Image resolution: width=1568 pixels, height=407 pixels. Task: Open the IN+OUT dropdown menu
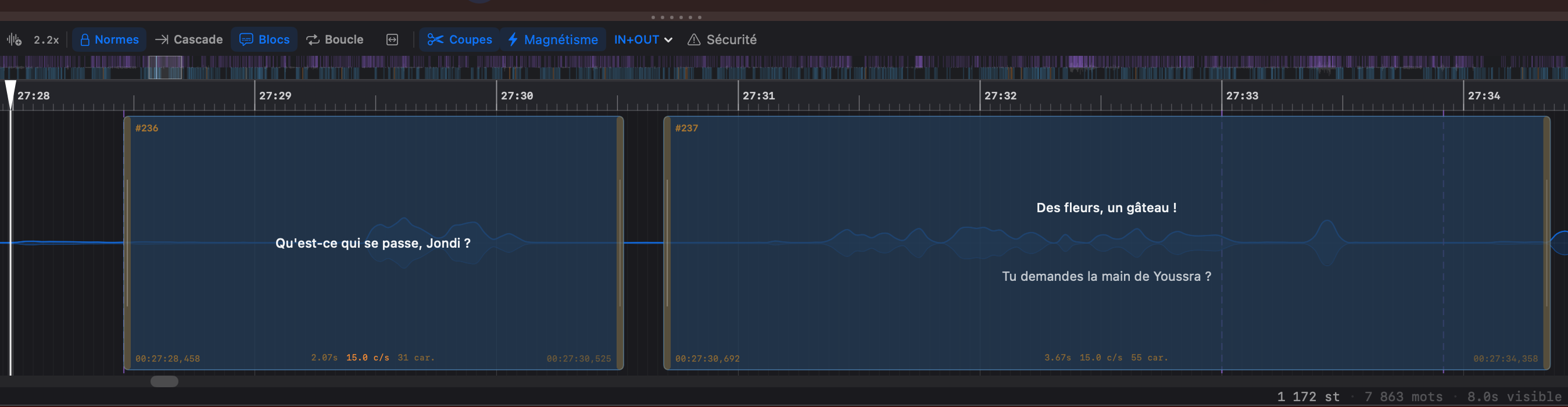(643, 40)
